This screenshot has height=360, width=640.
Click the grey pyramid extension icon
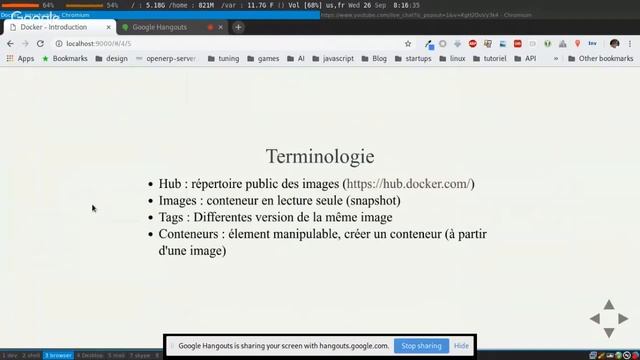[562, 44]
